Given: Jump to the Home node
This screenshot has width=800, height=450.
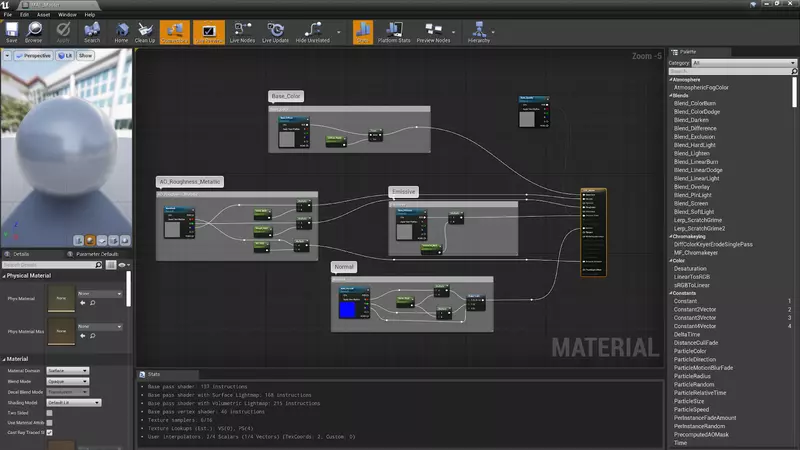Looking at the screenshot, I should click(121, 32).
